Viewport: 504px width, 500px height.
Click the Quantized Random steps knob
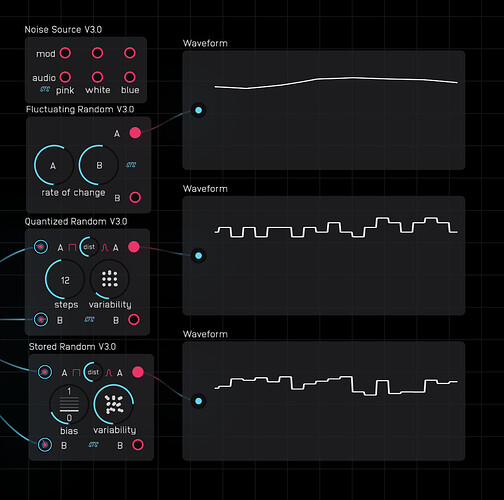click(x=65, y=279)
